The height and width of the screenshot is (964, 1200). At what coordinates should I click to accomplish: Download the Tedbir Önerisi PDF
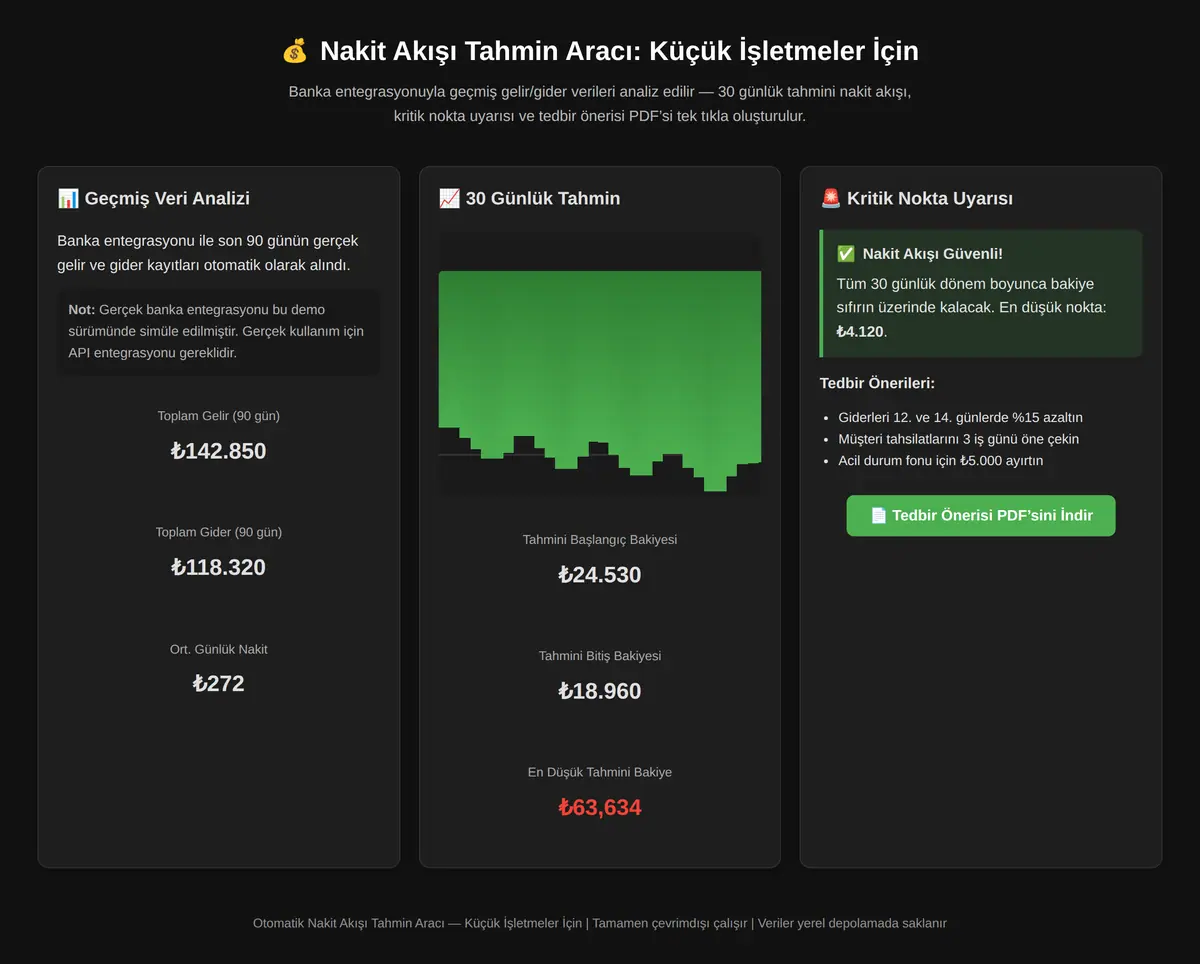click(981, 516)
